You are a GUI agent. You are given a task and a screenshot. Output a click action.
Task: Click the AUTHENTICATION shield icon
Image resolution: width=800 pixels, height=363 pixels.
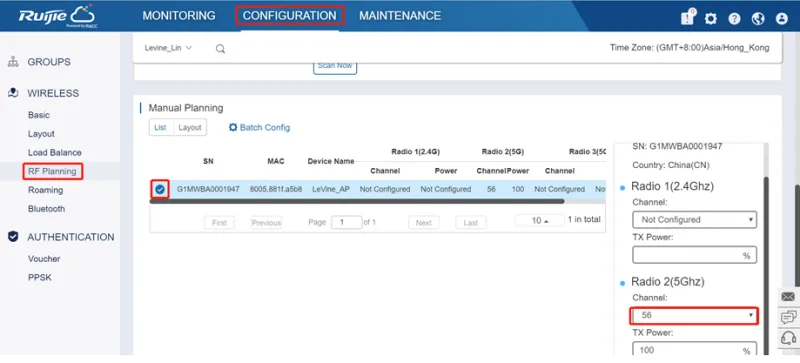13,236
